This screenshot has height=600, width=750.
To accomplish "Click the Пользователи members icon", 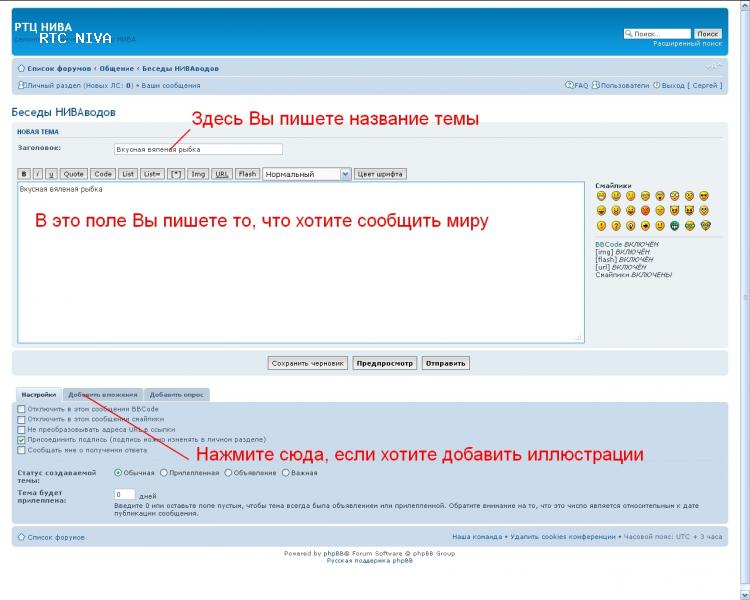I will (x=596, y=85).
